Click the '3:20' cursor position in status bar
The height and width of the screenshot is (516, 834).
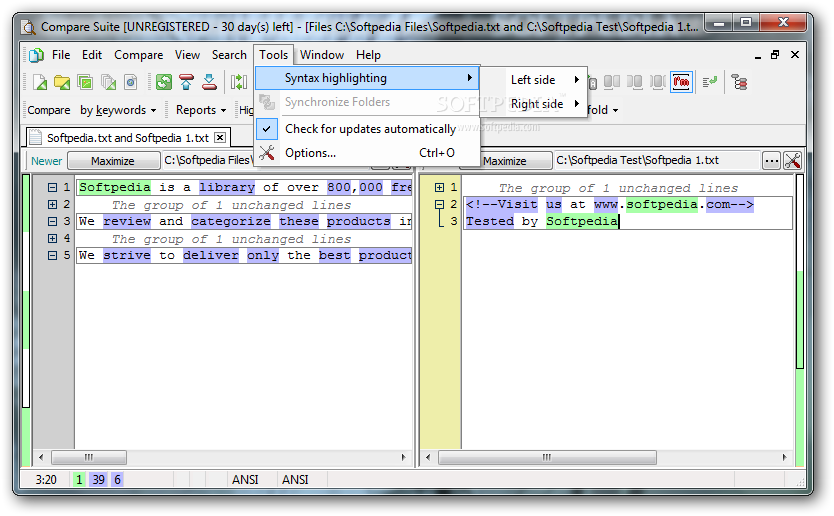[x=46, y=479]
